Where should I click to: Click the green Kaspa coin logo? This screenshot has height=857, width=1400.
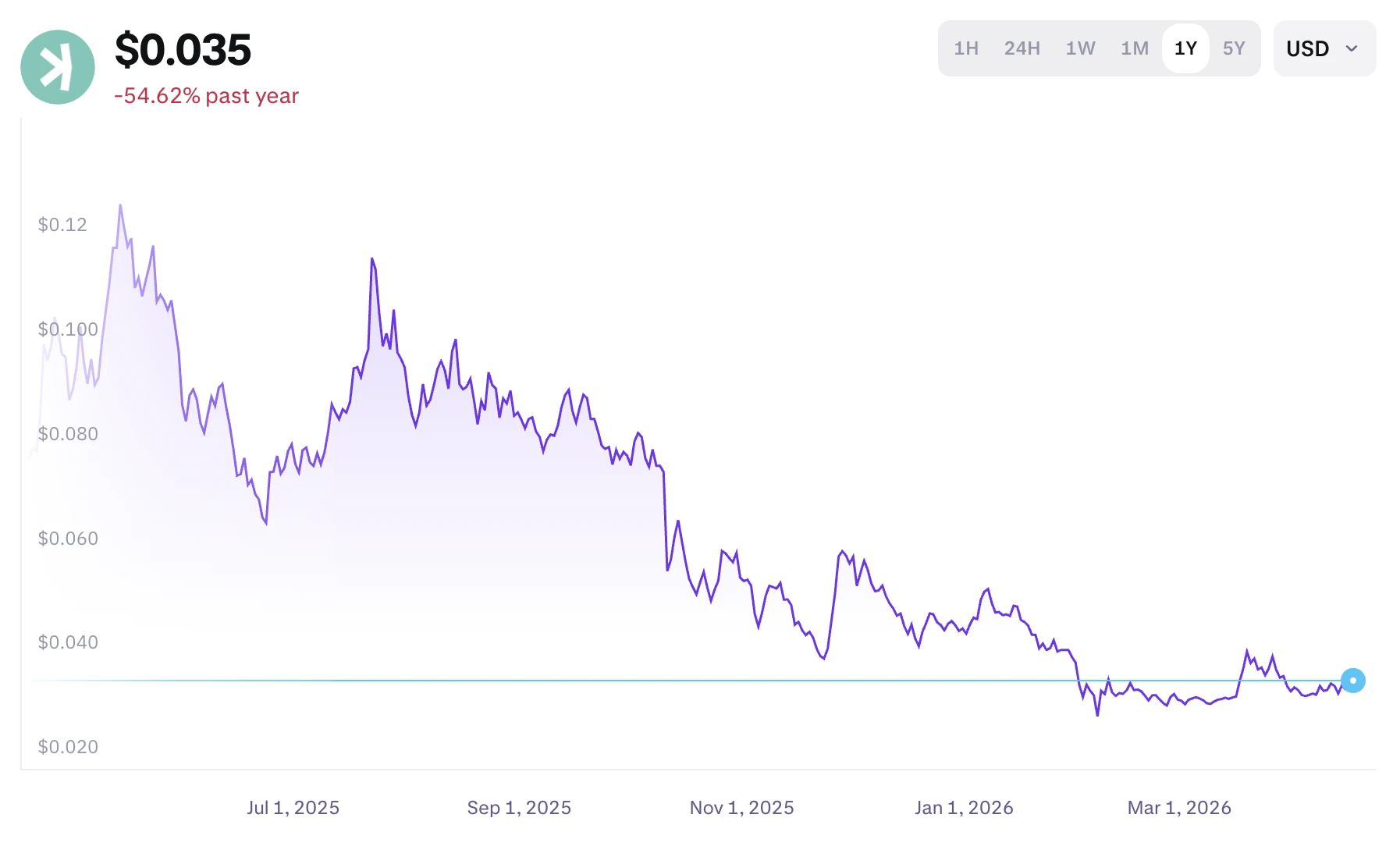(x=58, y=67)
